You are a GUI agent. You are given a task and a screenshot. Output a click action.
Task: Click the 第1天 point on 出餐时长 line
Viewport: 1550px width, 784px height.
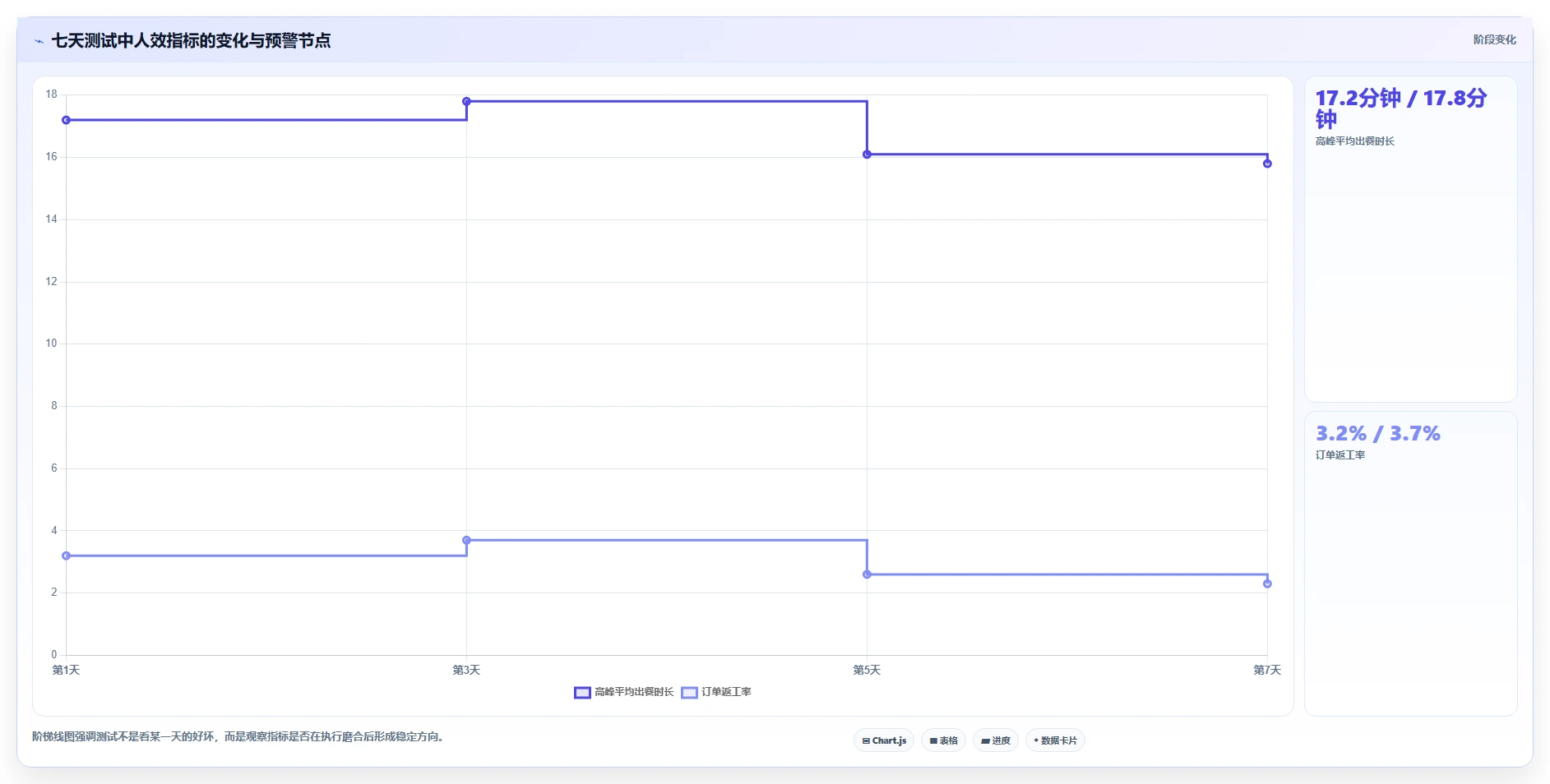click(x=66, y=120)
